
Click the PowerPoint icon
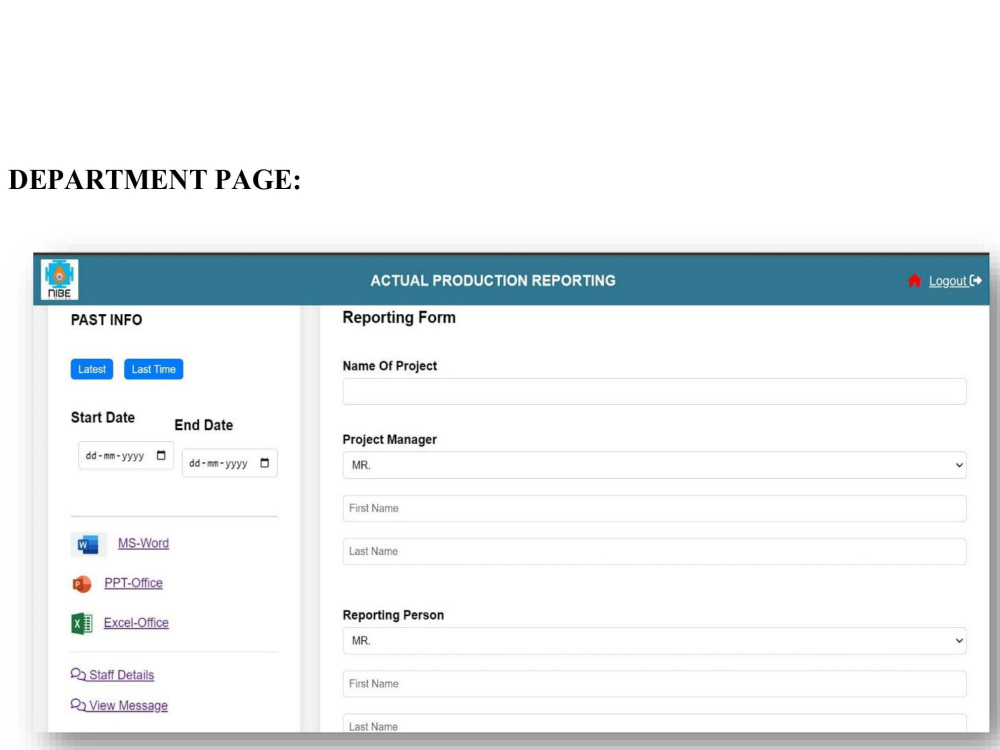pos(82,584)
